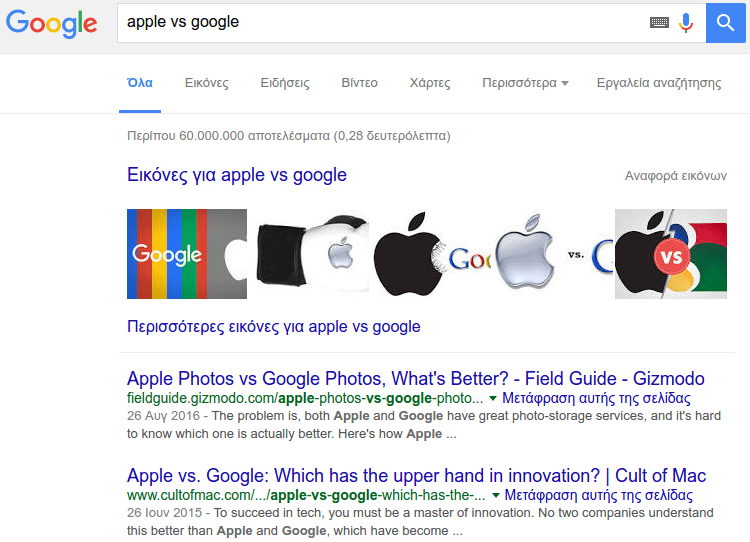
Task: Open the green arrow beside the cultofmac URL
Action: pyautogui.click(x=496, y=495)
